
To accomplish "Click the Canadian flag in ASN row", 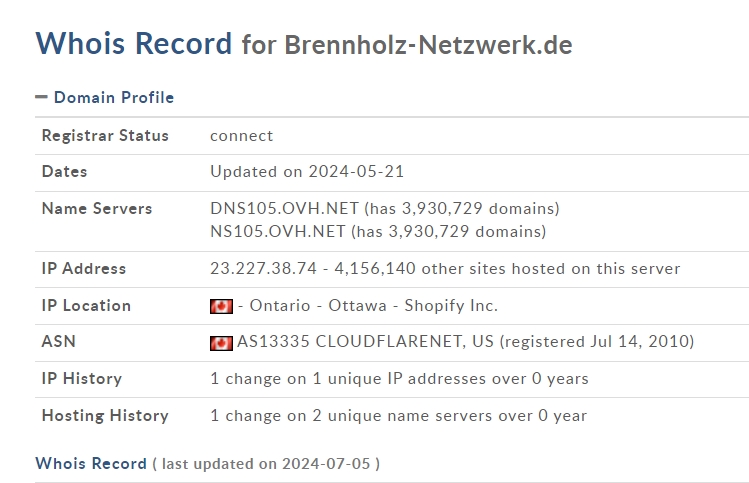I will pyautogui.click(x=221, y=343).
